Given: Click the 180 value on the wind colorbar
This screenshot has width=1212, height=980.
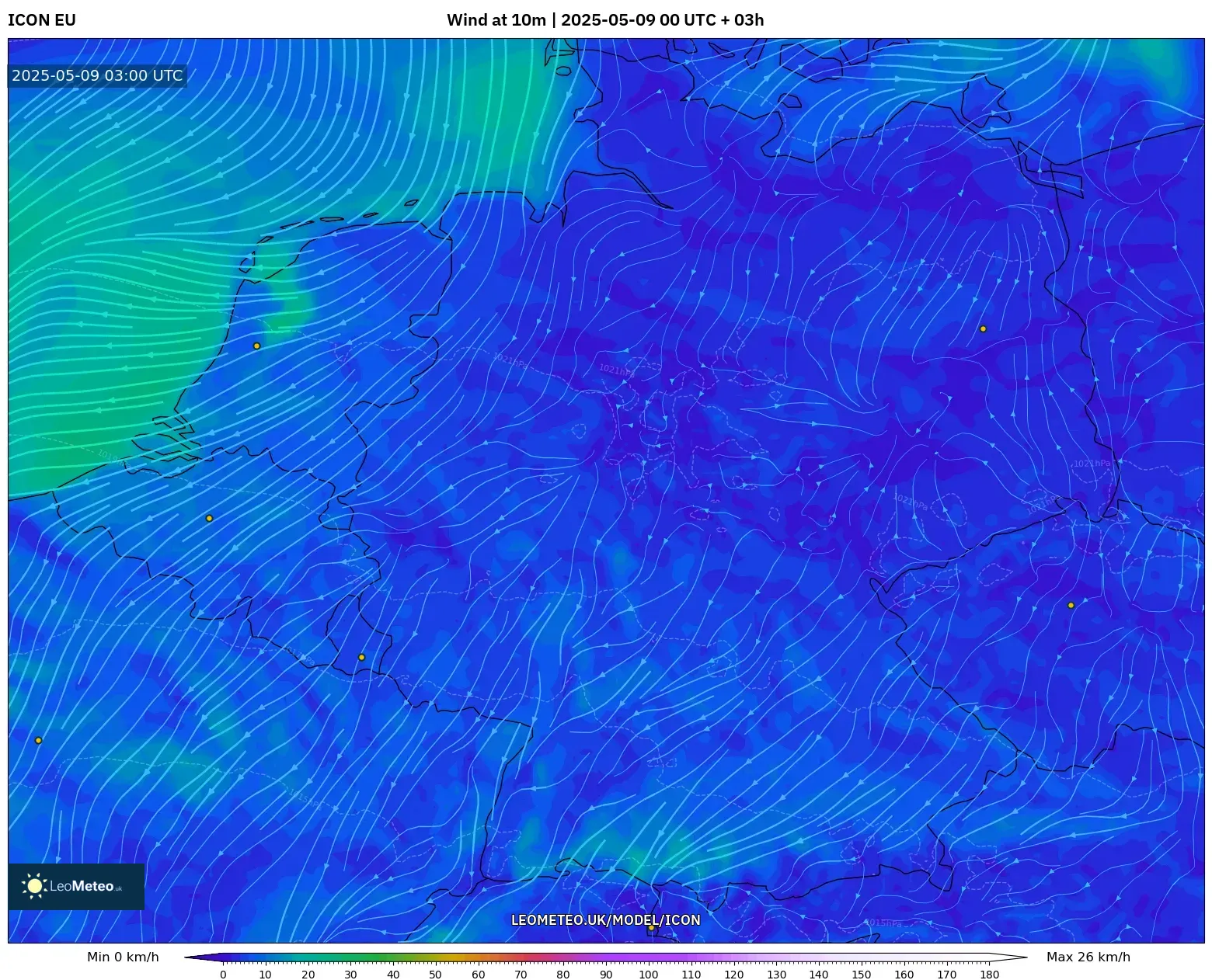Looking at the screenshot, I should pyautogui.click(x=989, y=975).
